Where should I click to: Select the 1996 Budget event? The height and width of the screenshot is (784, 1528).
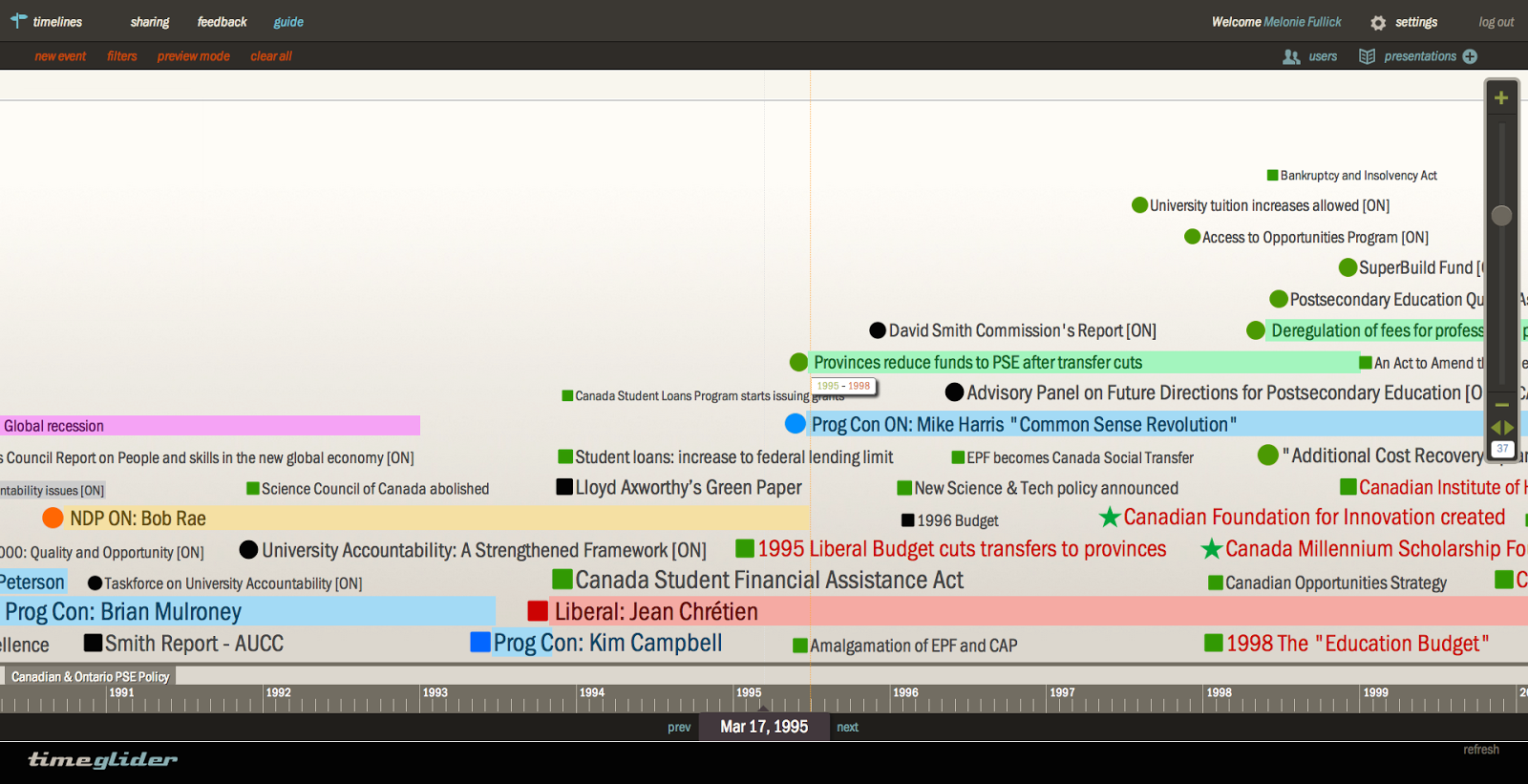click(x=957, y=520)
